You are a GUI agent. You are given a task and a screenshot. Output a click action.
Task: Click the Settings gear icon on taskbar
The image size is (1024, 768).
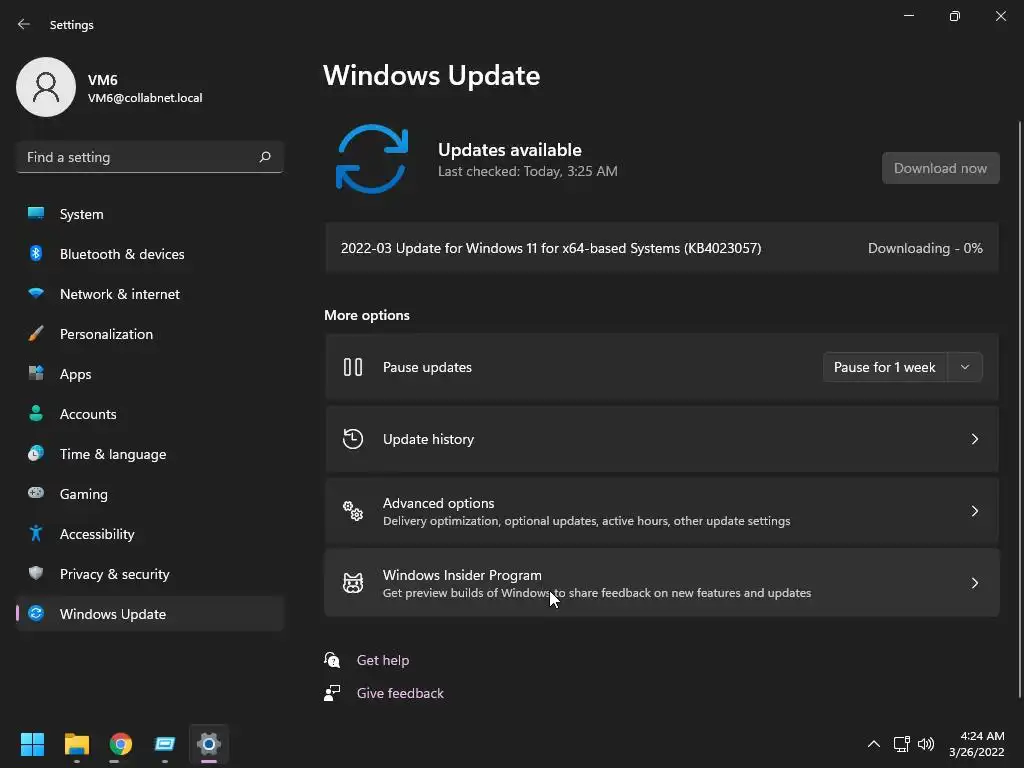pos(209,744)
